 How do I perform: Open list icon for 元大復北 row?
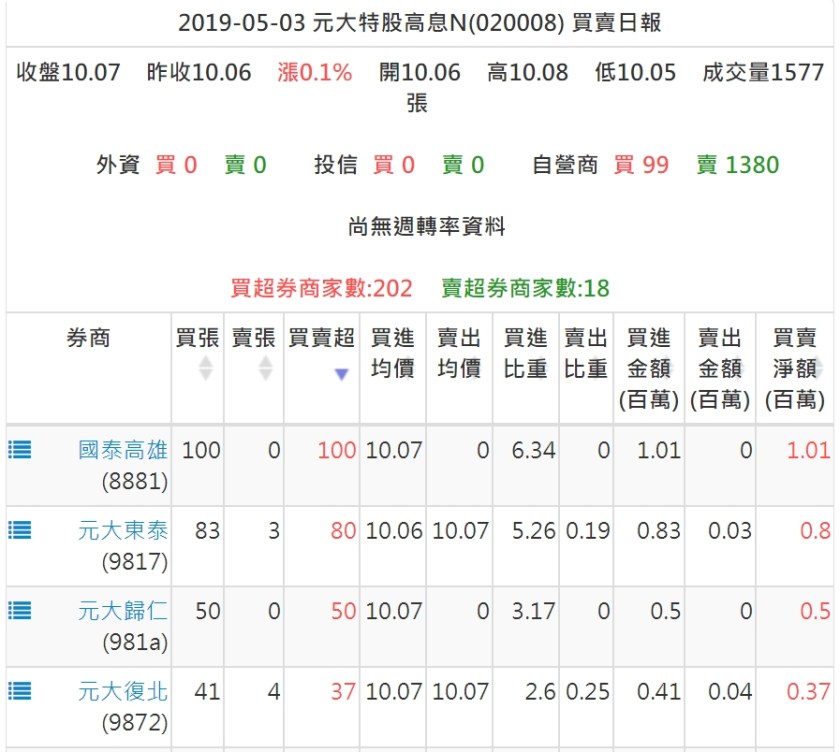point(20,691)
